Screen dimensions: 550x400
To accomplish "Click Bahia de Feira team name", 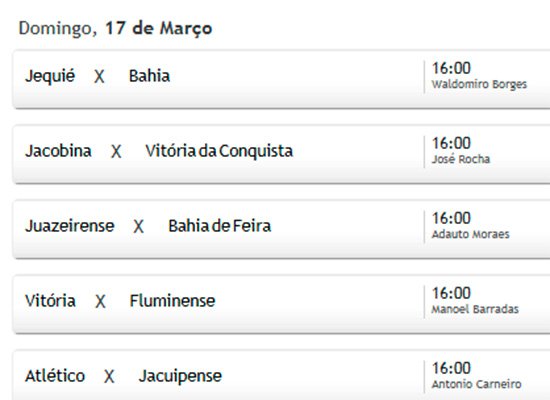I will tap(220, 226).
